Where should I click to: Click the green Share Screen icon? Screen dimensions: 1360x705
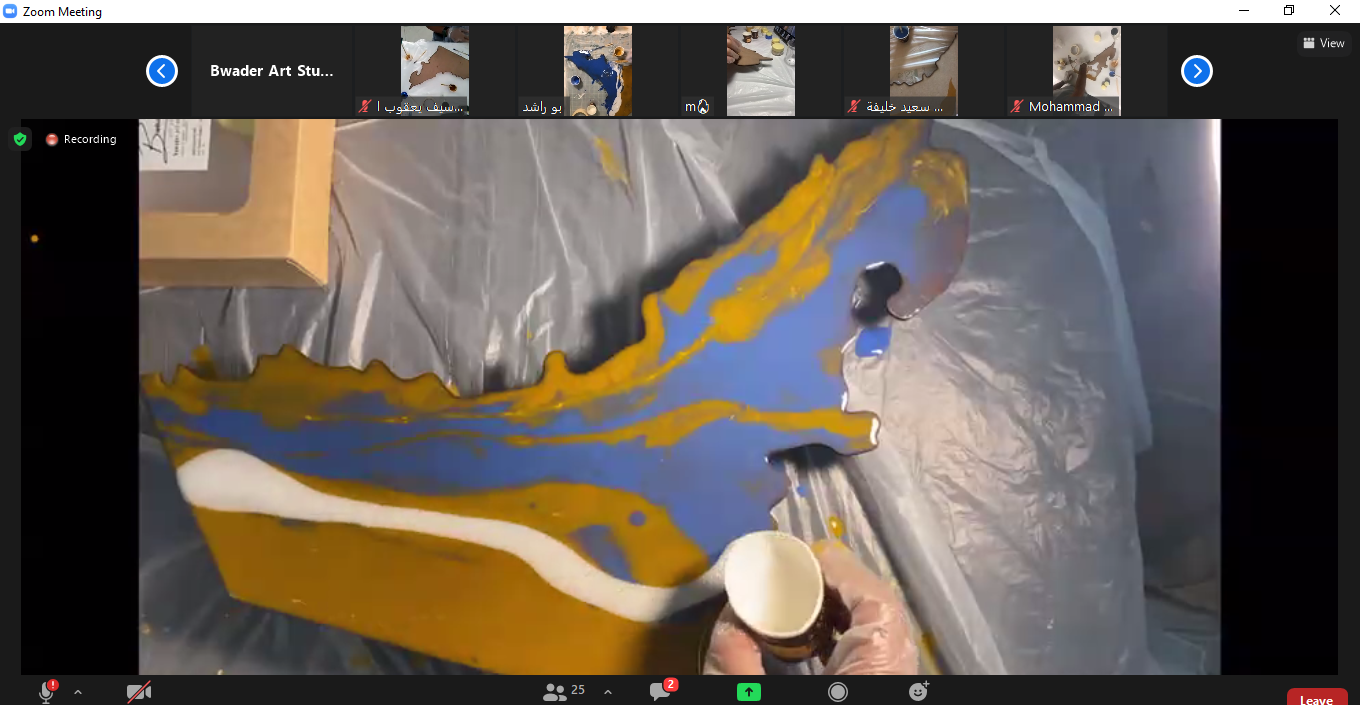tap(749, 691)
